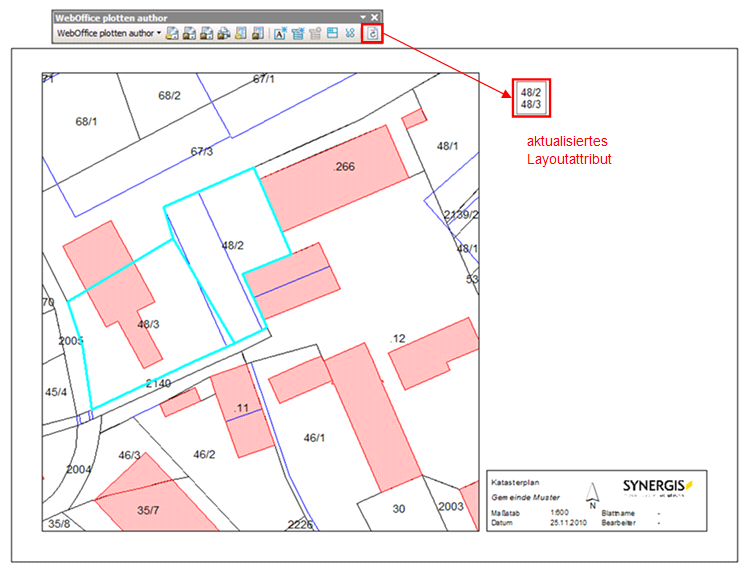The width and height of the screenshot is (743, 567).
Task: Click the date value '25.11.2010'
Action: pyautogui.click(x=568, y=523)
